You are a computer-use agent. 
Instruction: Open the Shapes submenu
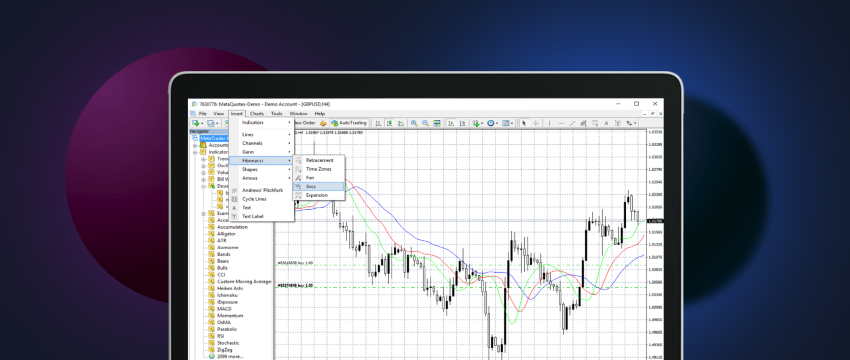[x=262, y=169]
